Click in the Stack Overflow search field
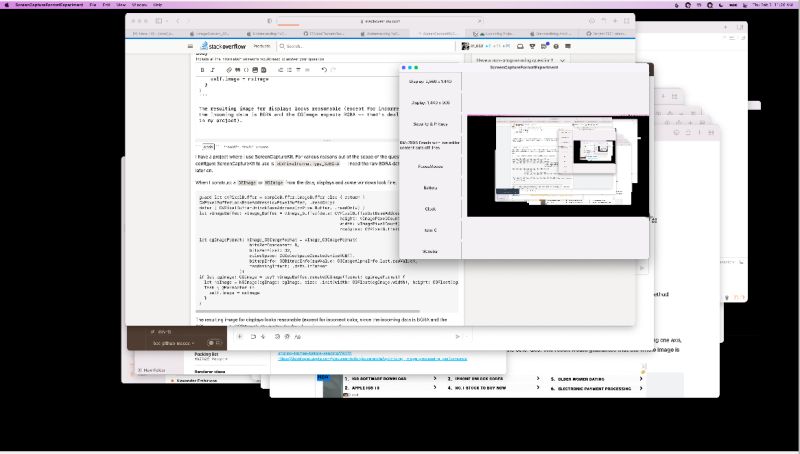Image resolution: width=800 pixels, height=454 pixels. tap(366, 46)
